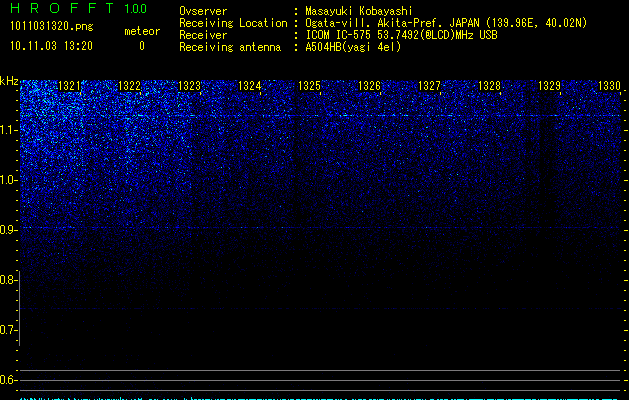
Task: Click the Receiver field label
Action: [x=203, y=35]
